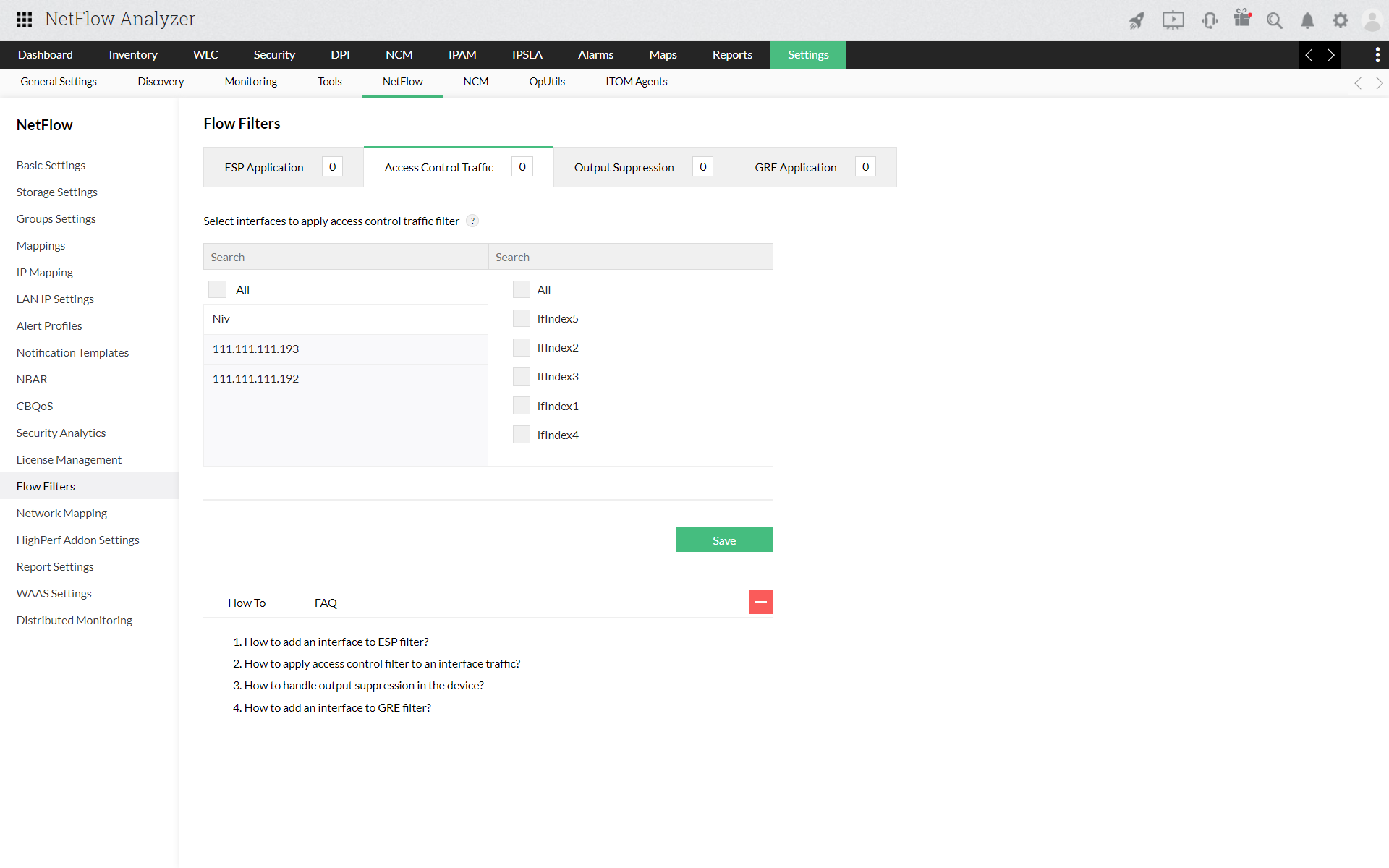This screenshot has width=1389, height=868.
Task: Select All devices checkbox in left list
Action: 217,289
